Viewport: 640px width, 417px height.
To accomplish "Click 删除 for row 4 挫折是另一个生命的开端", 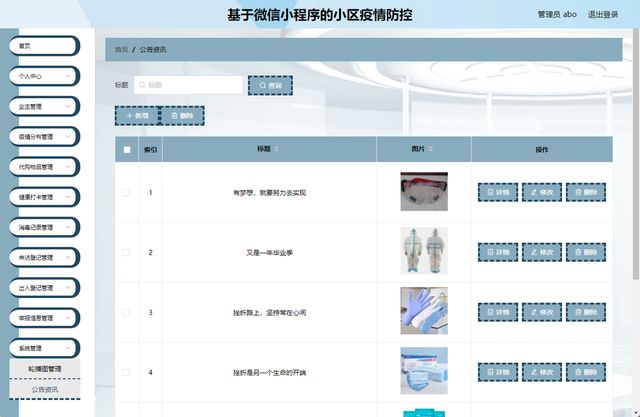I will [x=586, y=372].
